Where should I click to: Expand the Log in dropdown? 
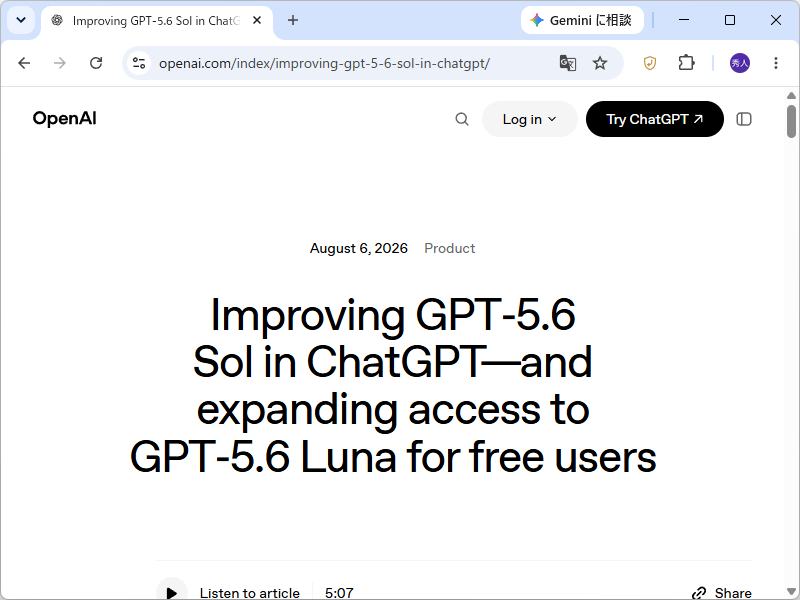[x=530, y=119]
